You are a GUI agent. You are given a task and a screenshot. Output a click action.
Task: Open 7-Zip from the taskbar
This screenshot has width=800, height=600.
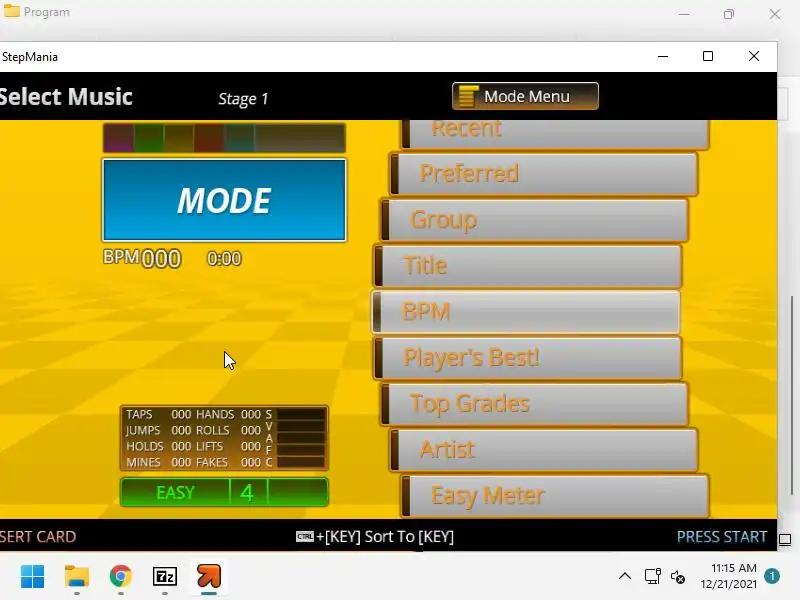pos(165,577)
